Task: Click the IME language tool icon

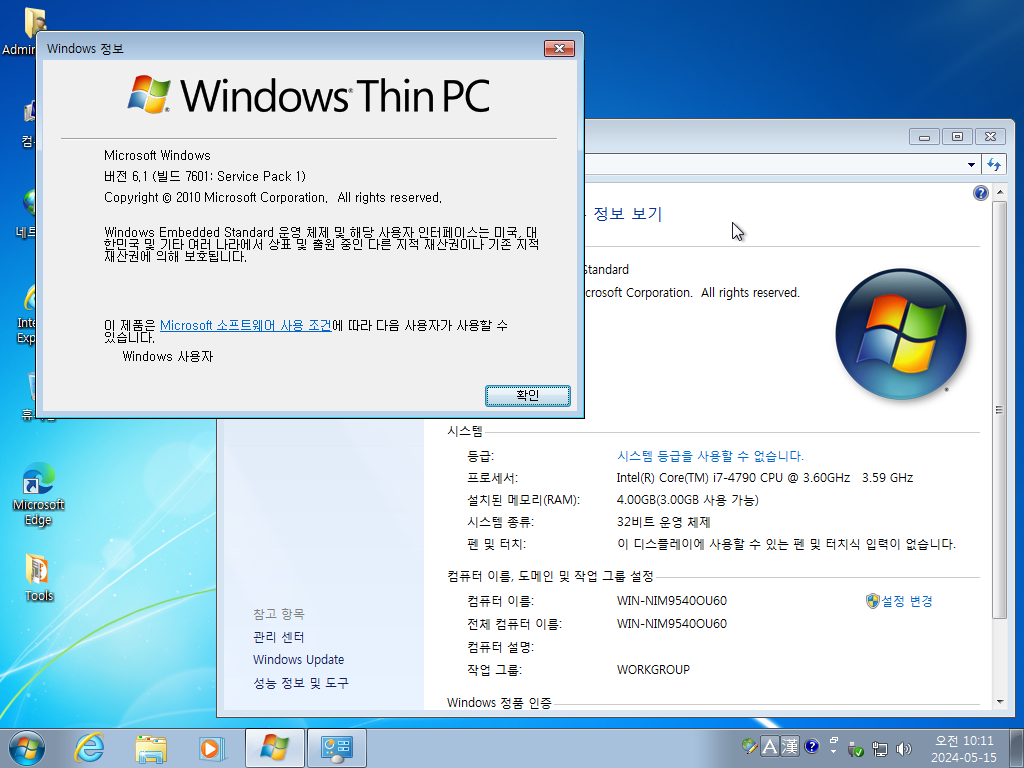Action: pos(750,746)
